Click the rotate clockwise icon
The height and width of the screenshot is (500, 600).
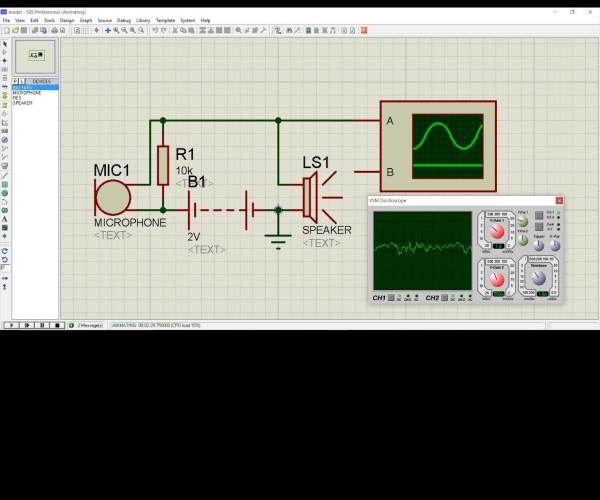[5, 251]
